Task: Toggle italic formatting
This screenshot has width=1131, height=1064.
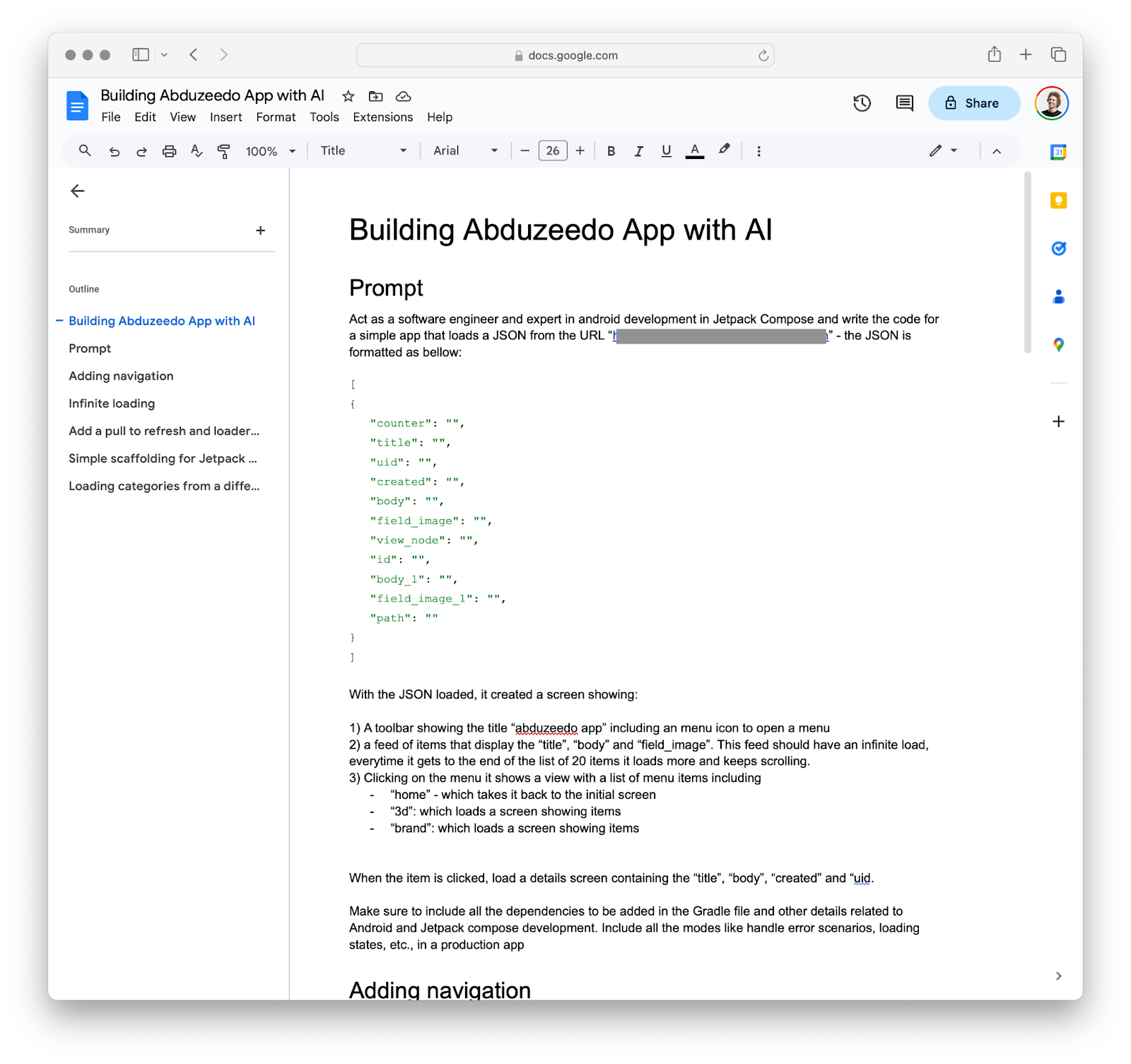Action: coord(639,151)
